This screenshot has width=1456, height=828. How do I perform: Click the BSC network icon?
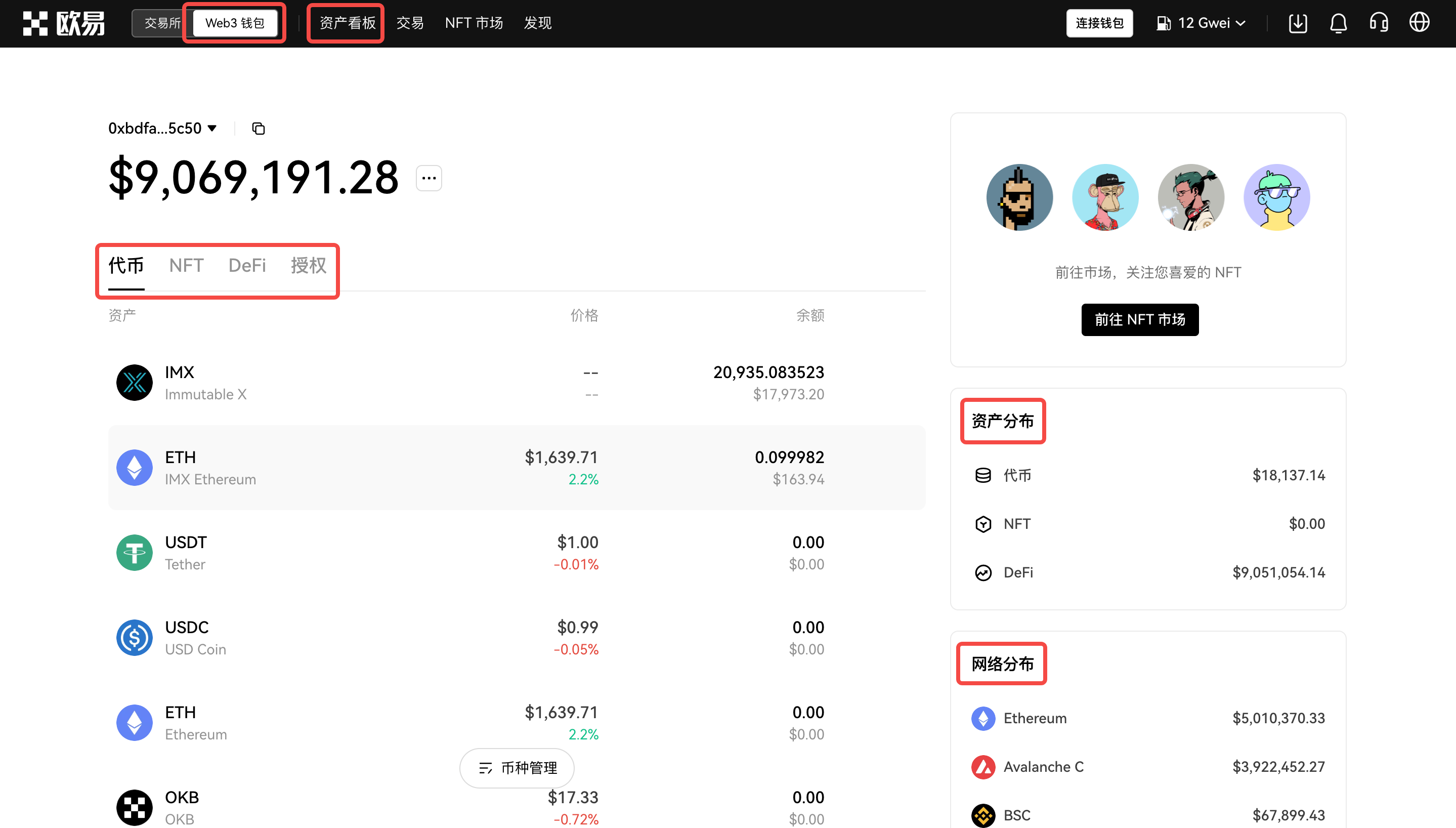(x=983, y=815)
